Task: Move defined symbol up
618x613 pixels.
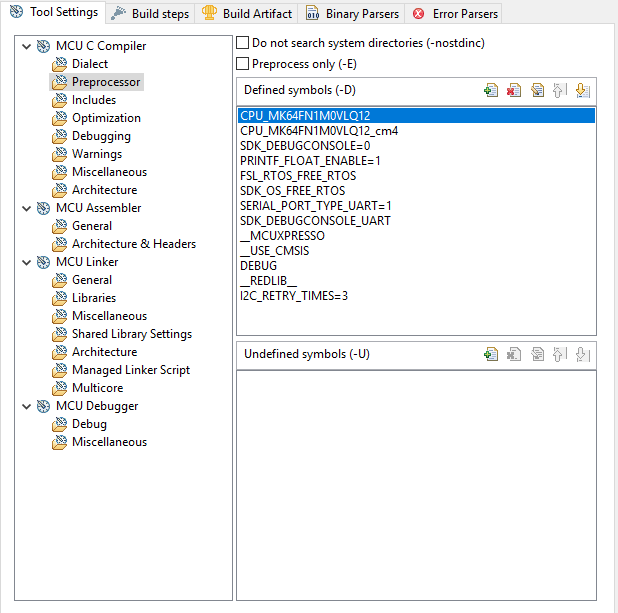Action: pos(559,91)
